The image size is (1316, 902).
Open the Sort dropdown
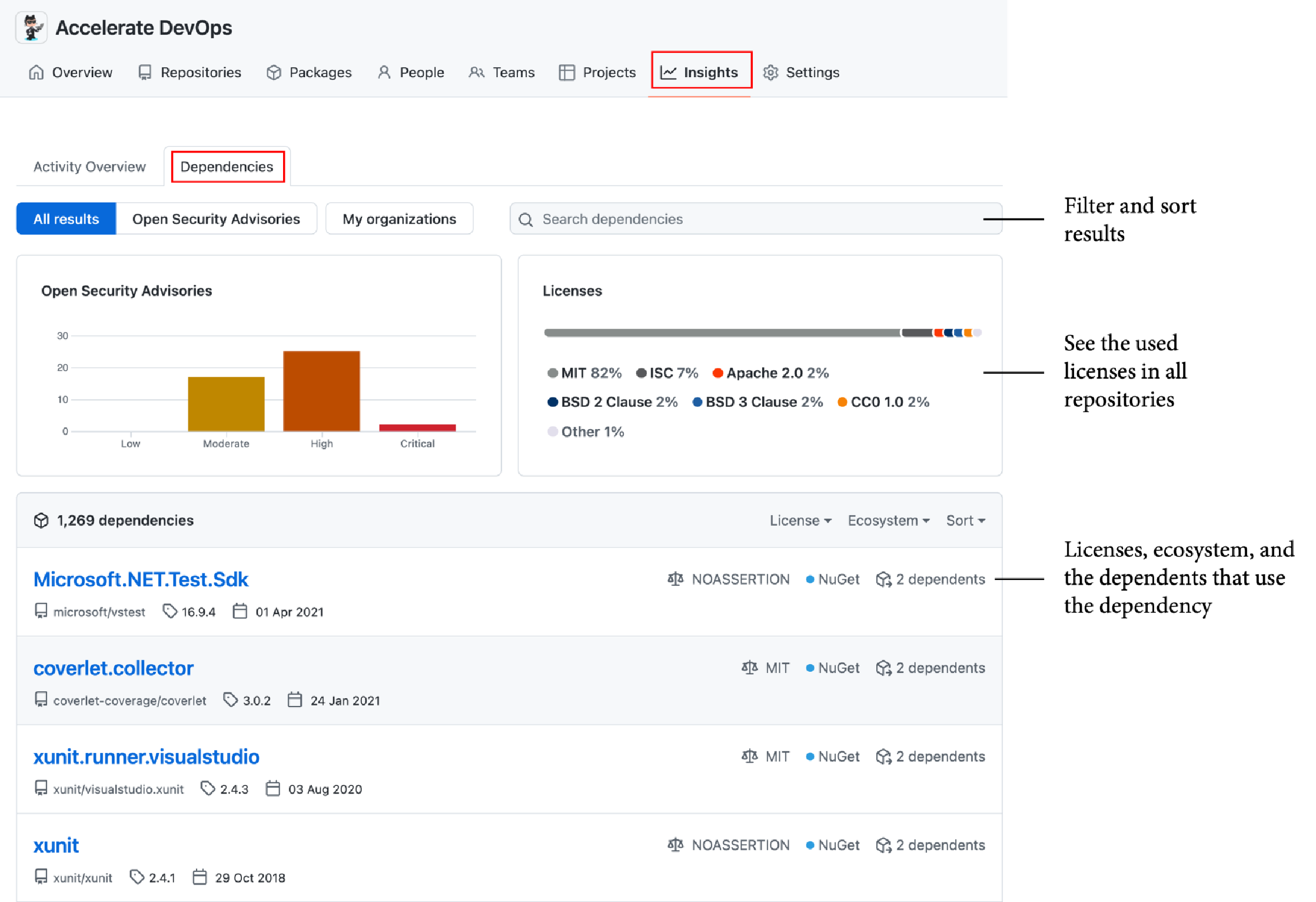pyautogui.click(x=965, y=520)
